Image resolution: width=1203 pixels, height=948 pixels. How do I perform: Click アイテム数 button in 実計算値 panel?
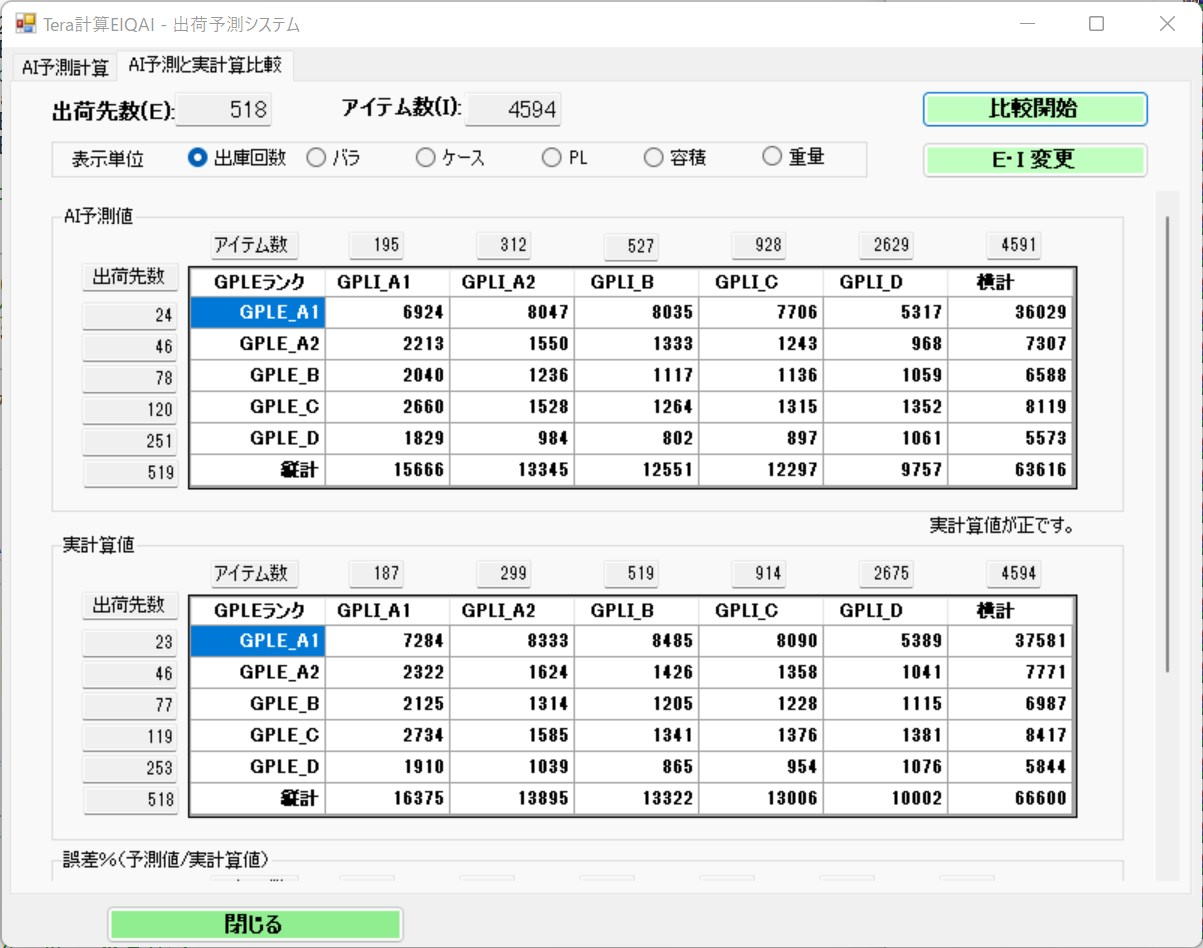254,573
